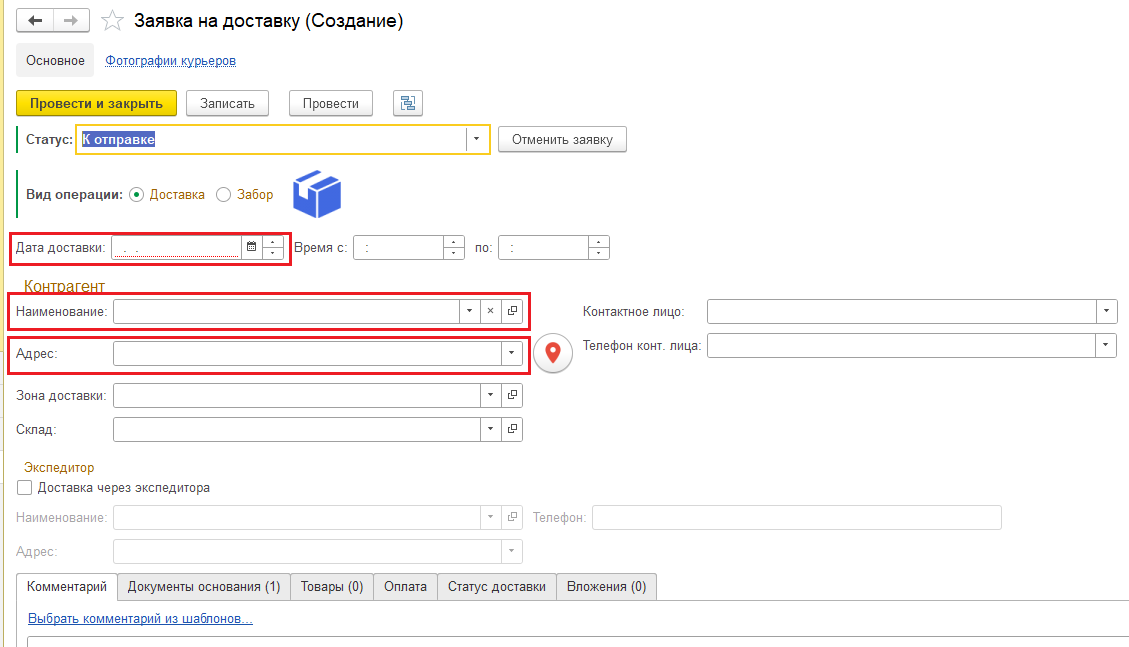Viewport: 1129px width, 647px height.
Task: Select the Забор operation type
Action: coord(245,194)
